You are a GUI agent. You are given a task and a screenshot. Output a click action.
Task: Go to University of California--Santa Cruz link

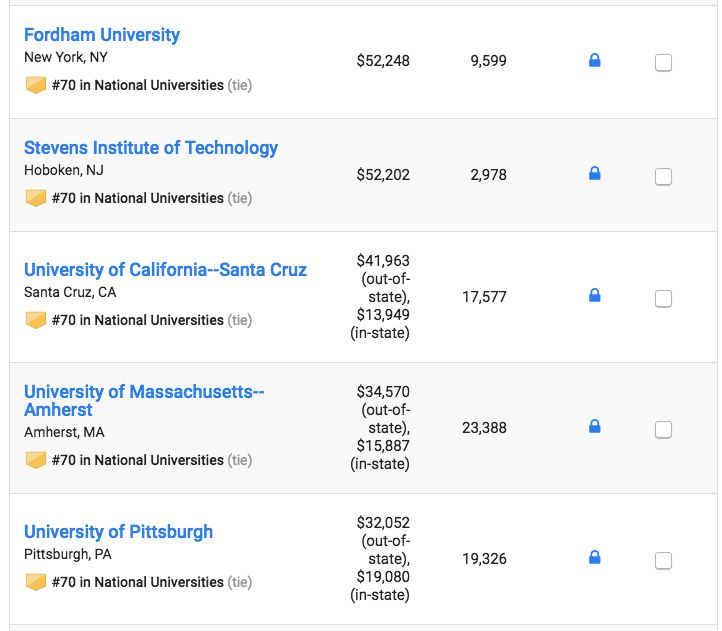click(165, 270)
